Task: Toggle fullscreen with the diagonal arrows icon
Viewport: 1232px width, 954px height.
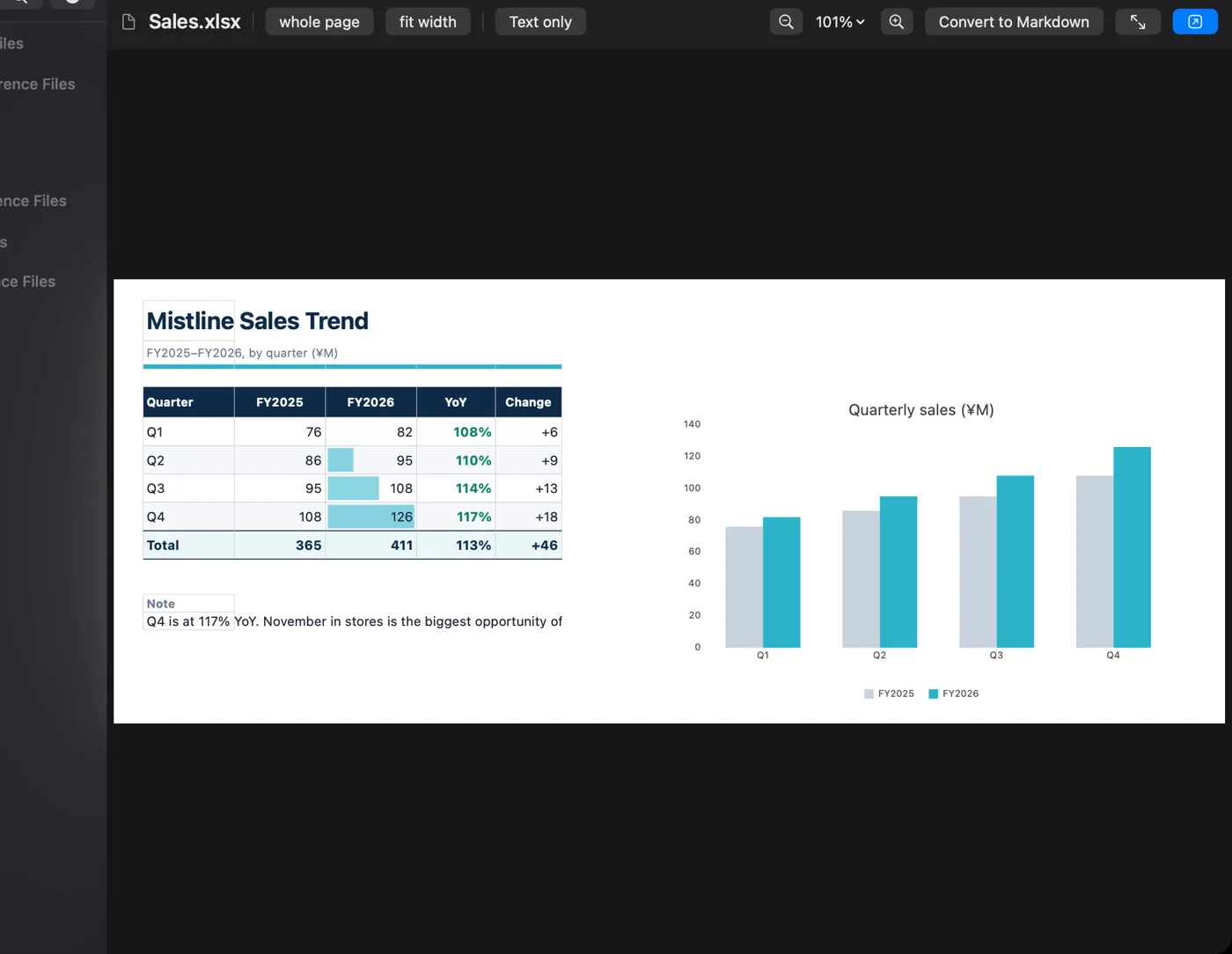Action: (x=1138, y=22)
